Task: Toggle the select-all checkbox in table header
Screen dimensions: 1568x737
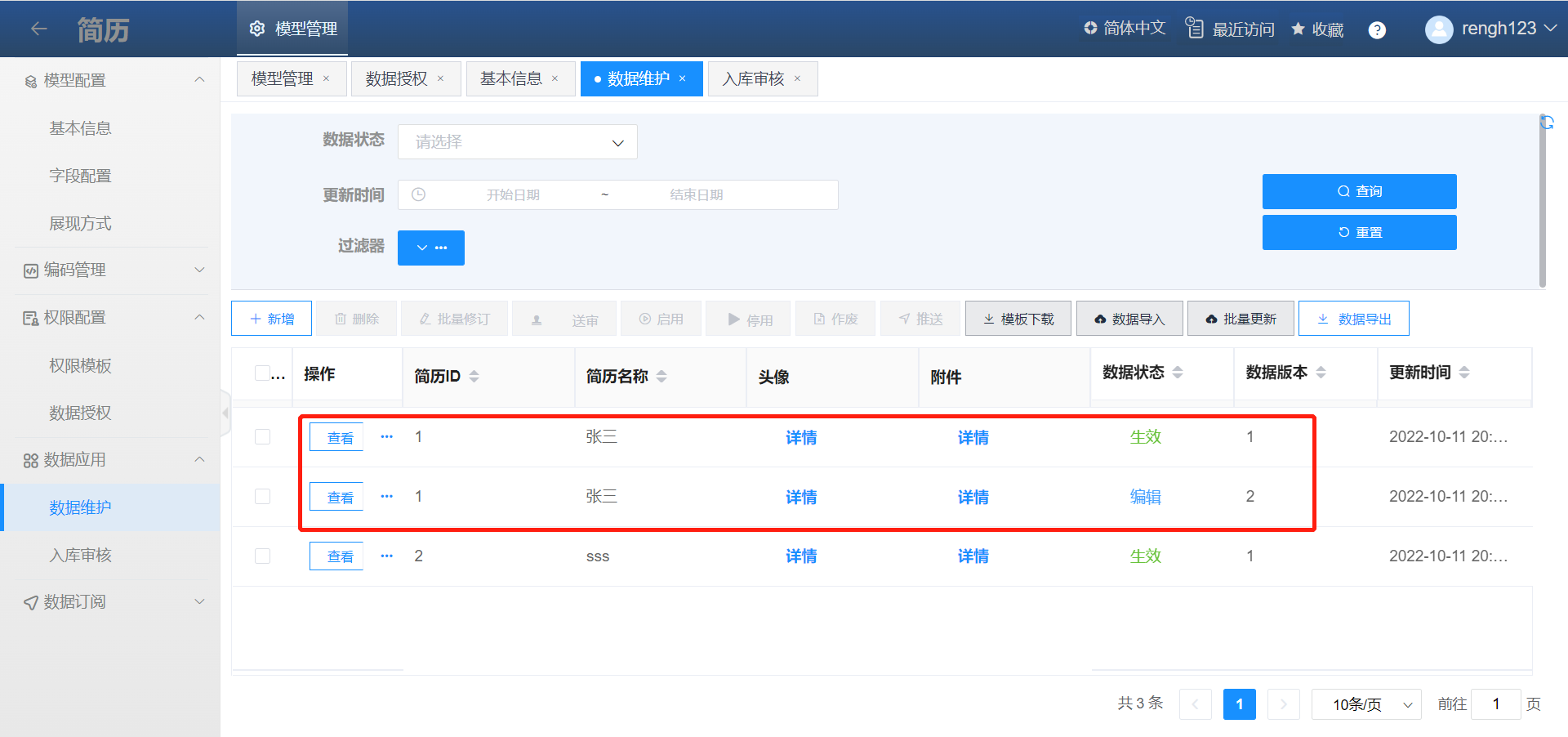Action: [262, 373]
